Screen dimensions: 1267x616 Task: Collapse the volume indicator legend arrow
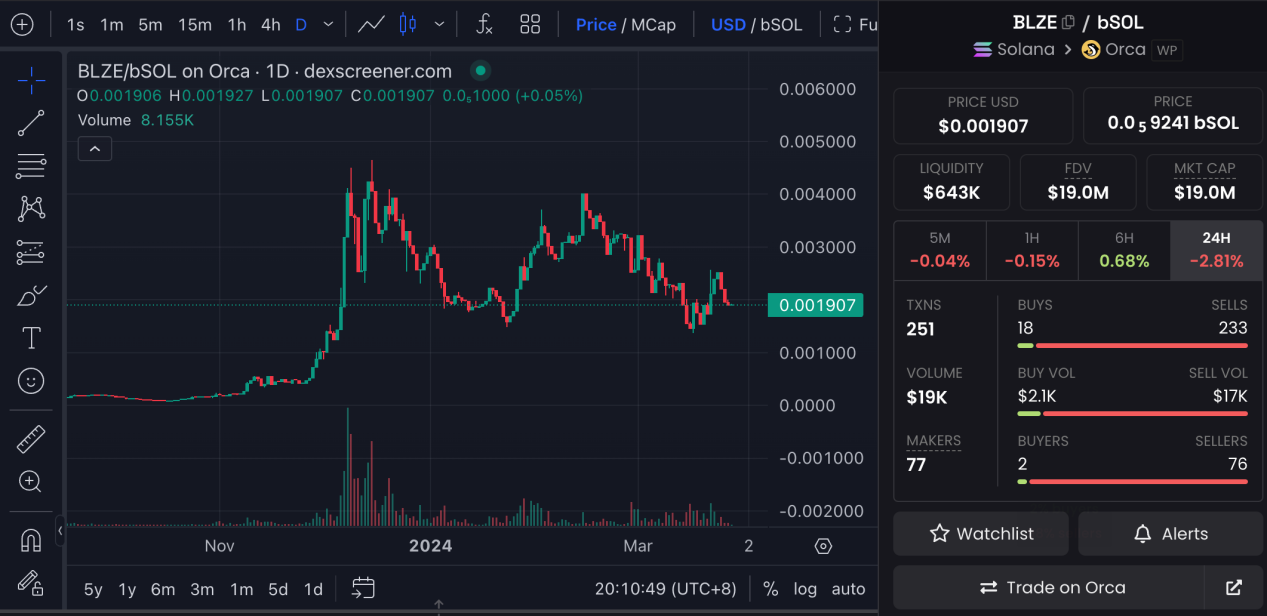pos(94,148)
